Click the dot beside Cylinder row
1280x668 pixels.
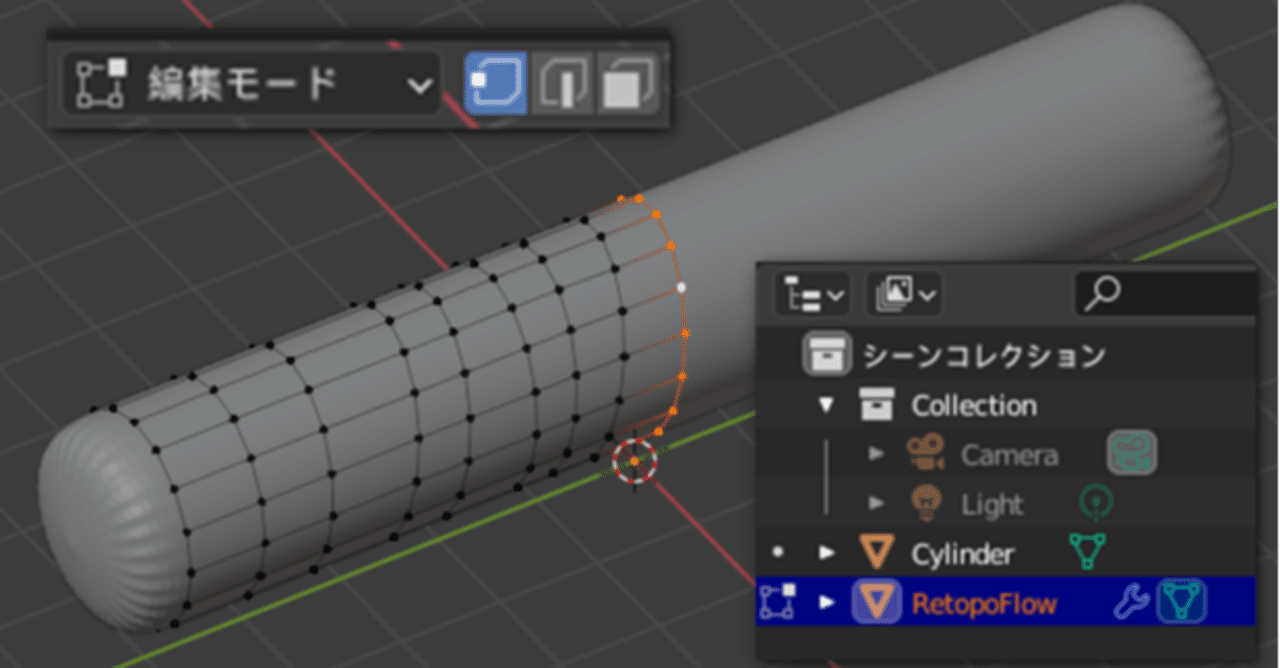coord(778,552)
